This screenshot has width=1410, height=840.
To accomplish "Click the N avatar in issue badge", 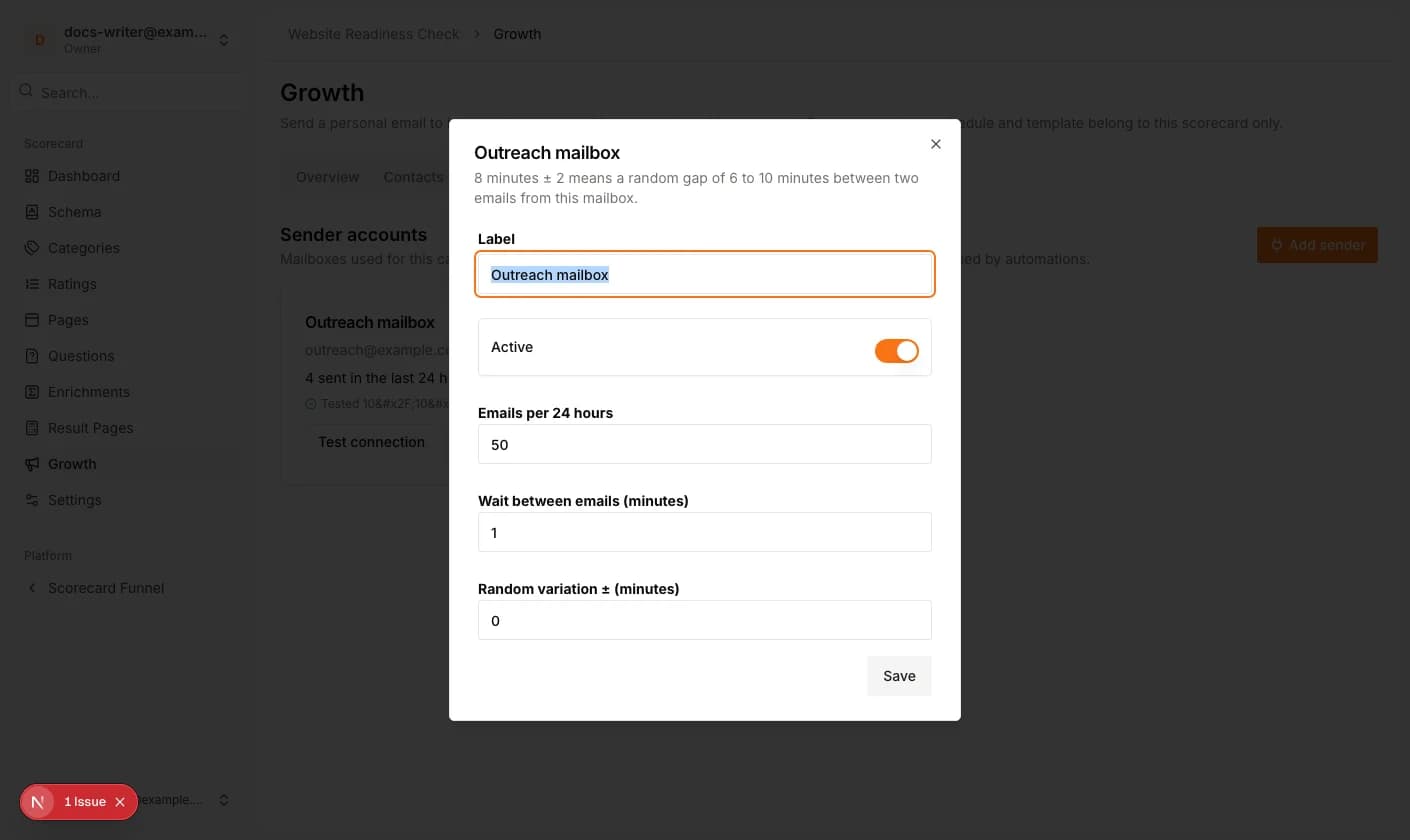I will point(38,802).
